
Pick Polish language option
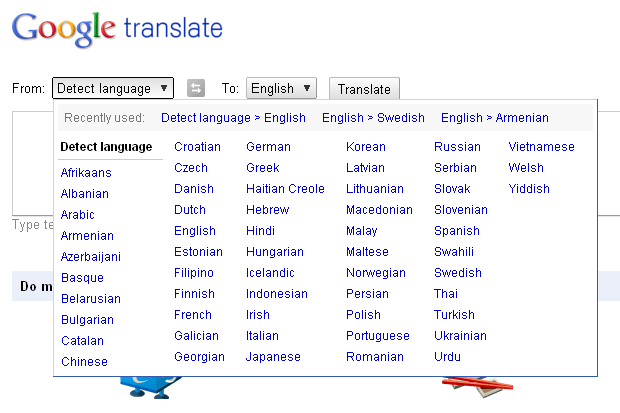363,314
